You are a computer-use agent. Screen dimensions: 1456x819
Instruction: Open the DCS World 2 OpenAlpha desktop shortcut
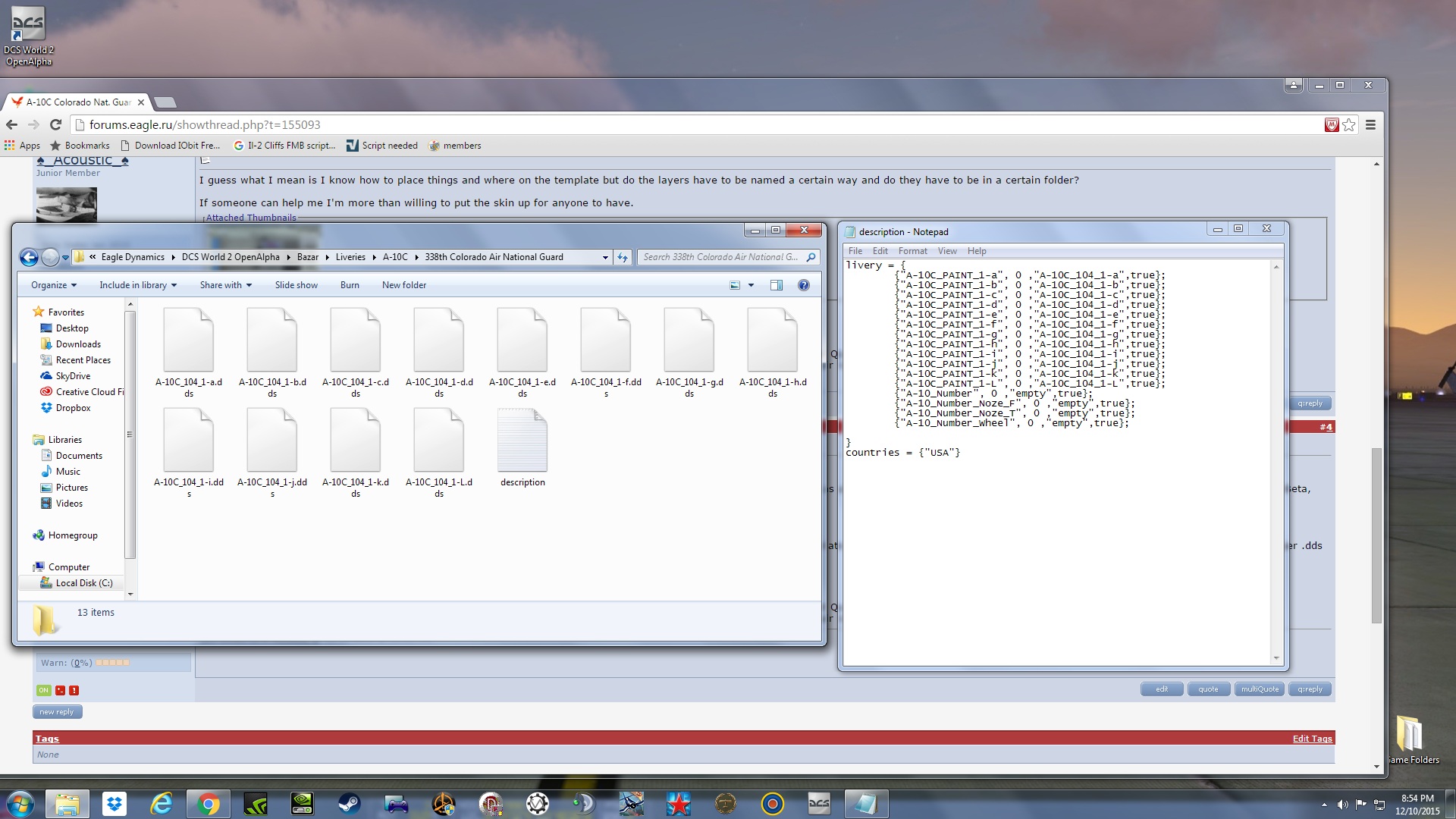28,36
